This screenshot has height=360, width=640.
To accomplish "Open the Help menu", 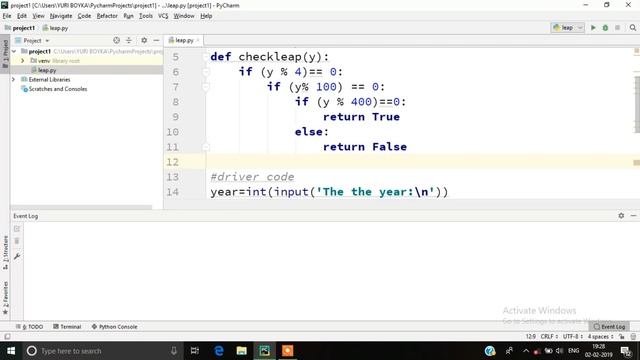I will [x=206, y=16].
